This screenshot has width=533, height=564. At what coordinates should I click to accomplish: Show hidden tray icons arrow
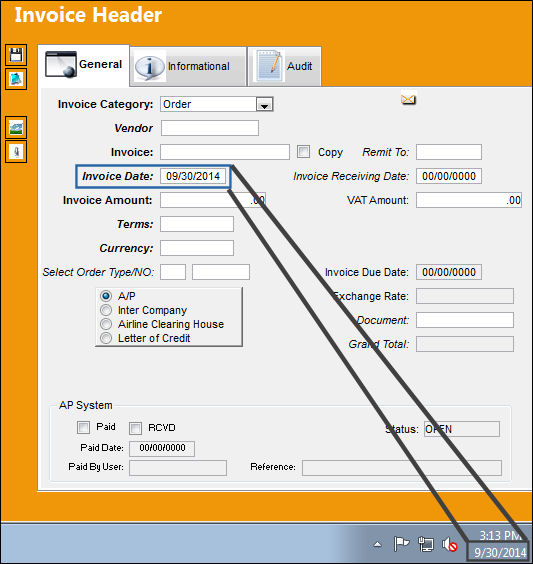coord(377,545)
